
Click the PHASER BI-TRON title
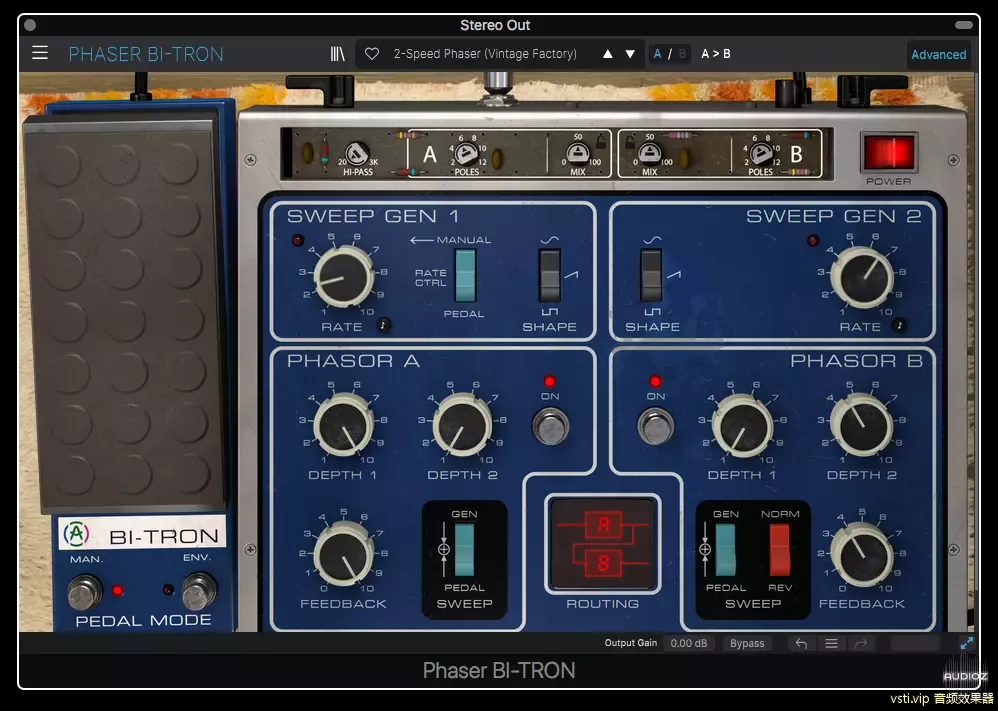146,54
